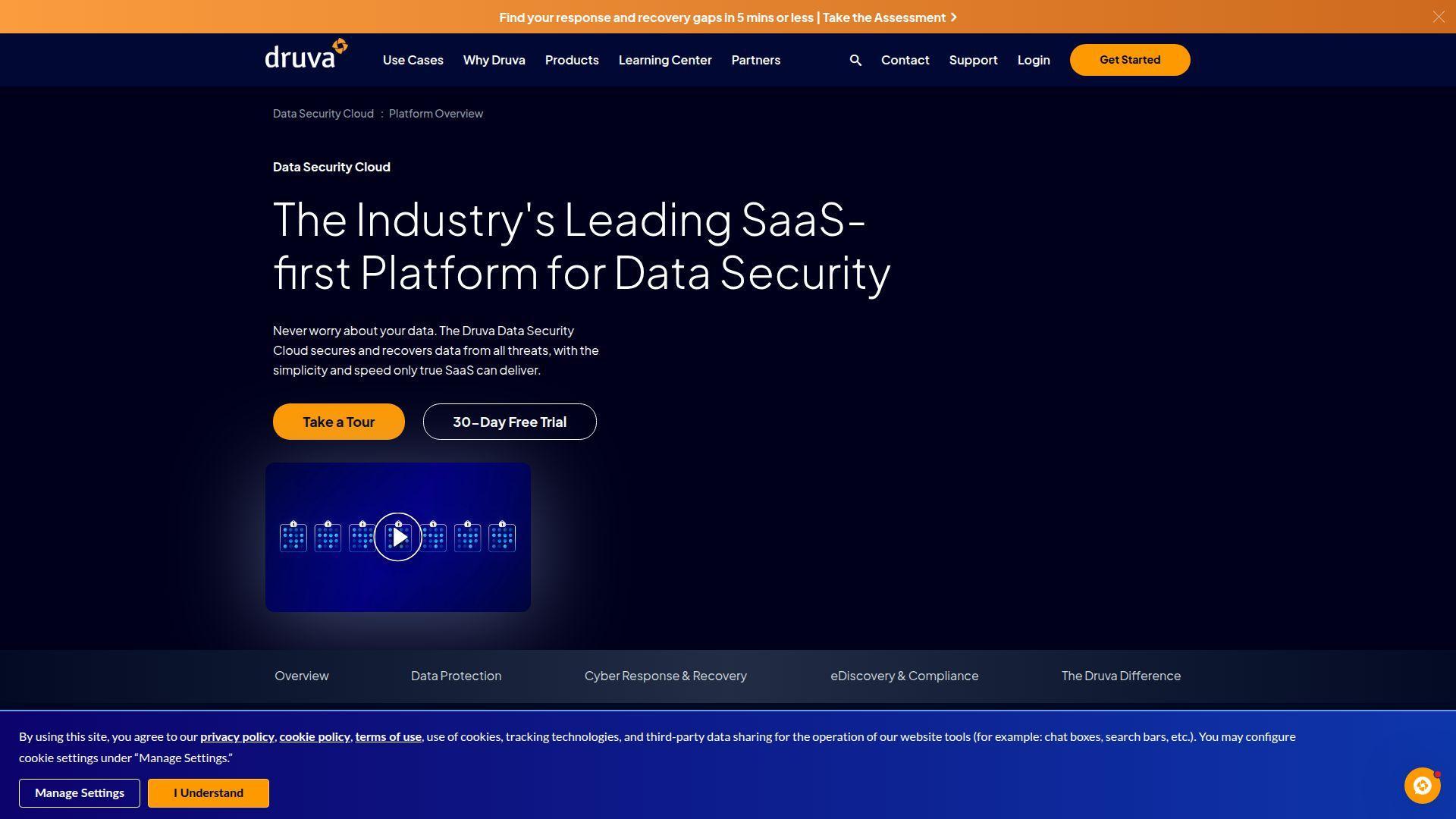Open the cookie policy link
Viewport: 1456px width, 819px height.
(315, 737)
